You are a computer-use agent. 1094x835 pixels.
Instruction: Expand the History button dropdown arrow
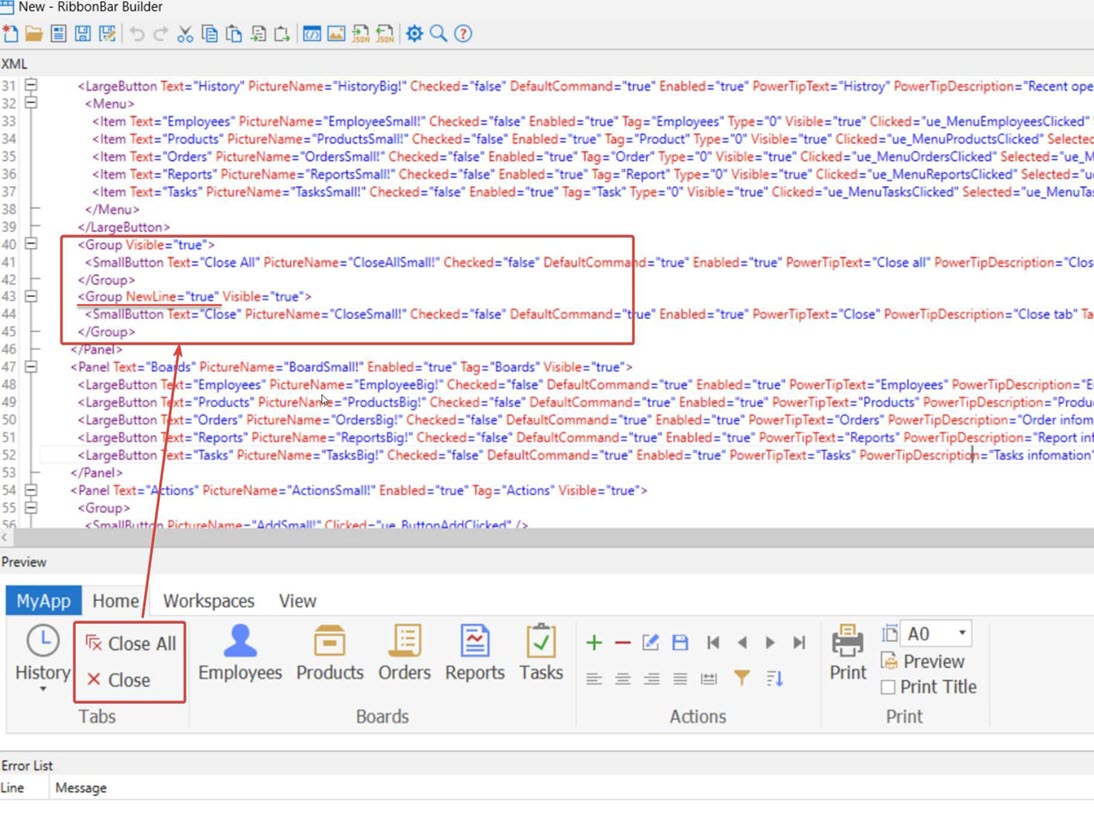point(43,689)
